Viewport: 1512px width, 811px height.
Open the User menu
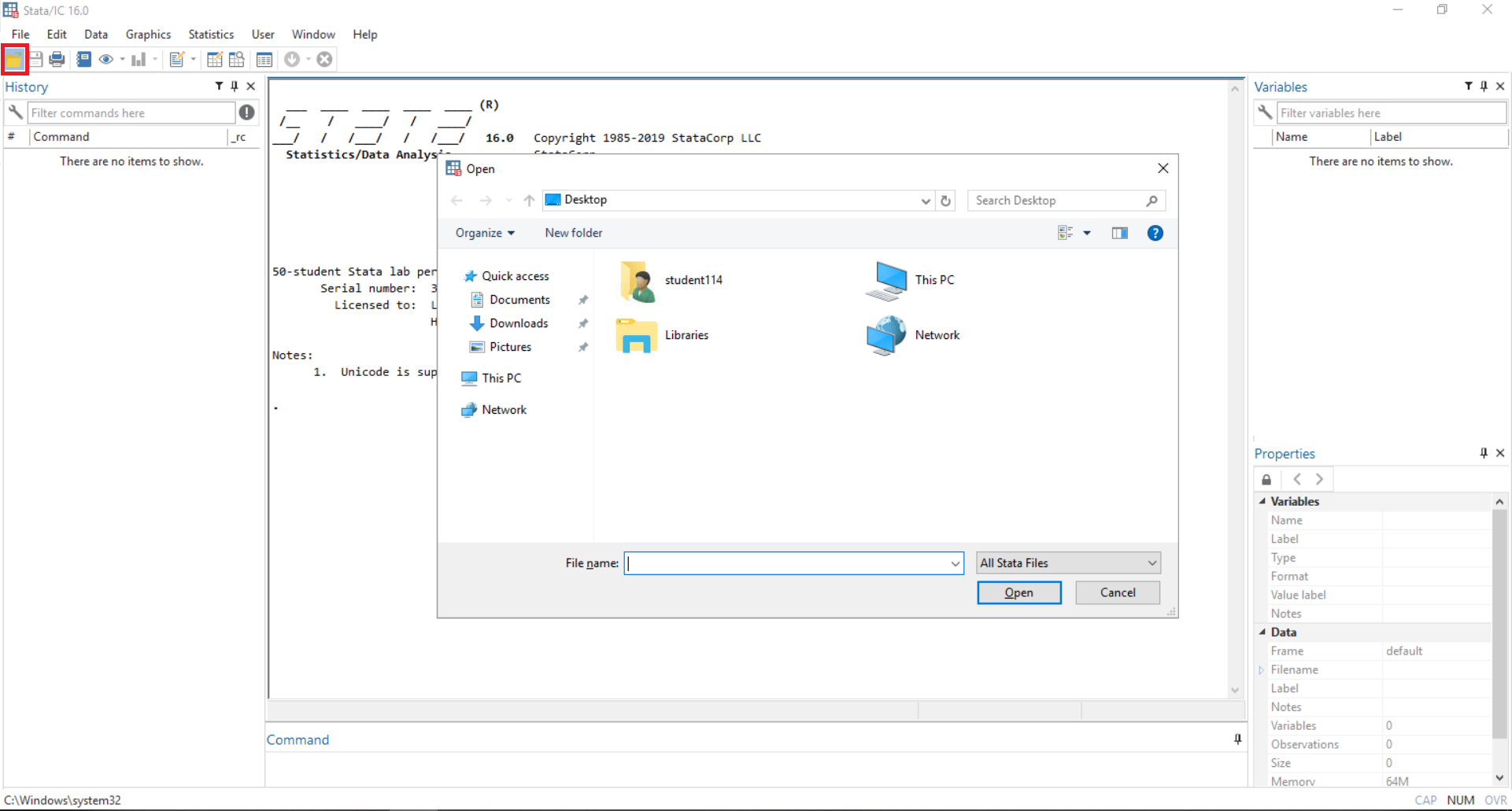[263, 35]
